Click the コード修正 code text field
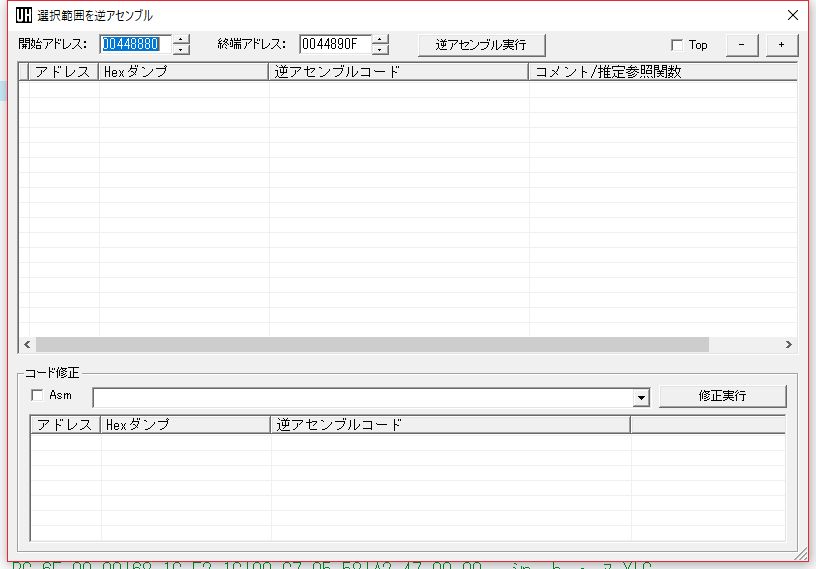The image size is (816, 569). point(363,398)
